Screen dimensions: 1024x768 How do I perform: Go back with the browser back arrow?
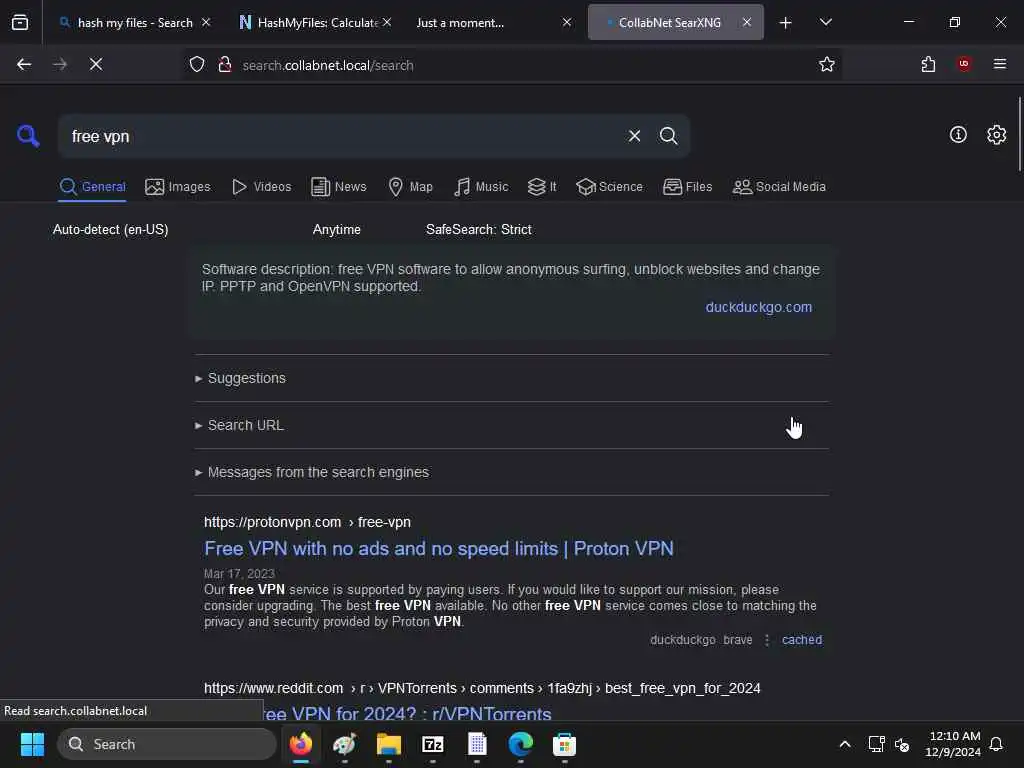point(24,64)
